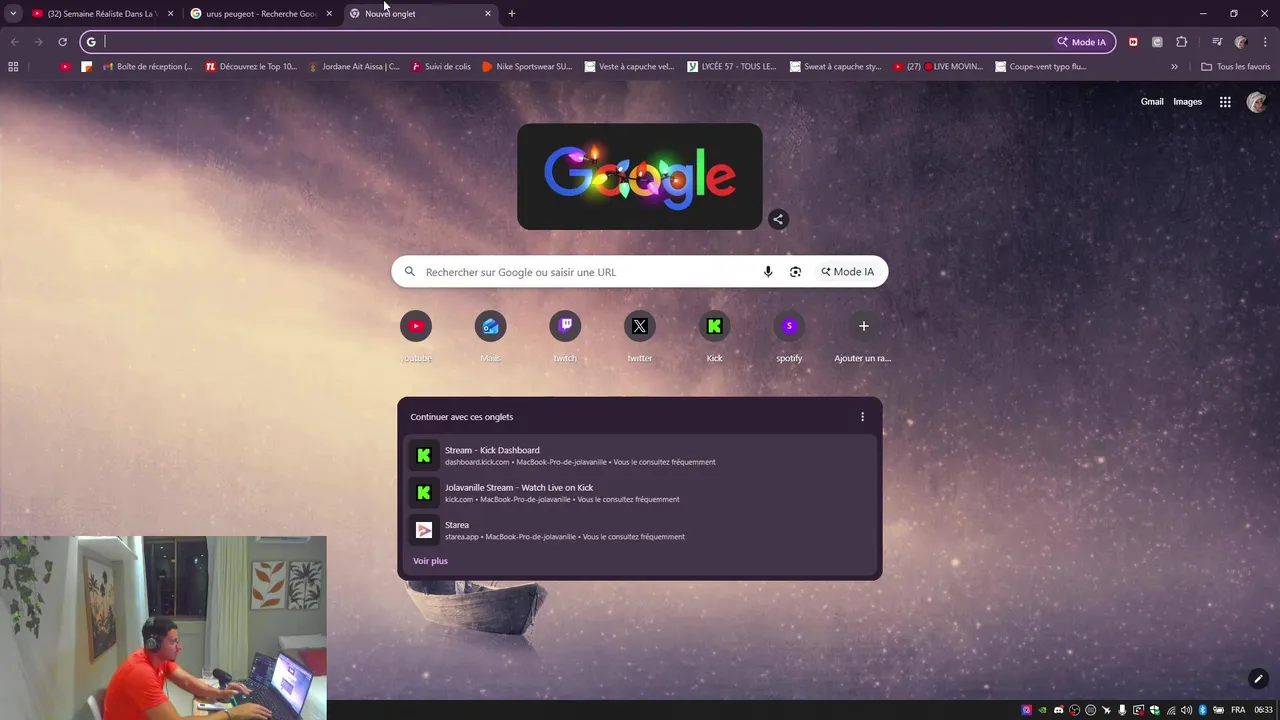Open Stream - Kick Dashboard entry

(640, 456)
